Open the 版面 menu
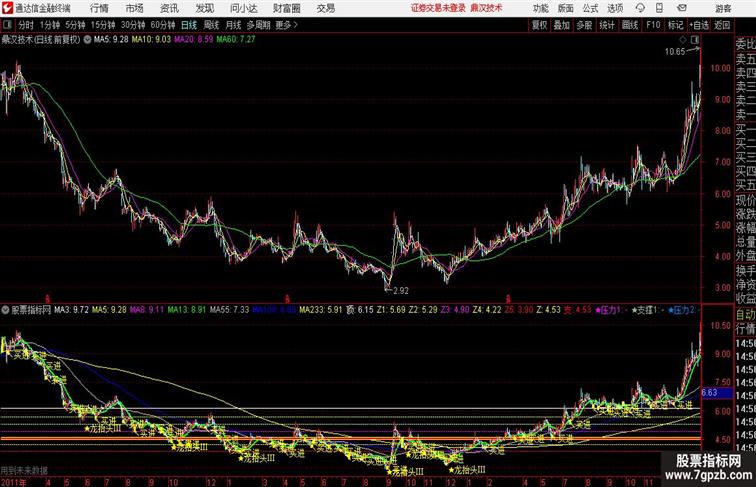Screen dimensions: 756x487 (x=566, y=8)
